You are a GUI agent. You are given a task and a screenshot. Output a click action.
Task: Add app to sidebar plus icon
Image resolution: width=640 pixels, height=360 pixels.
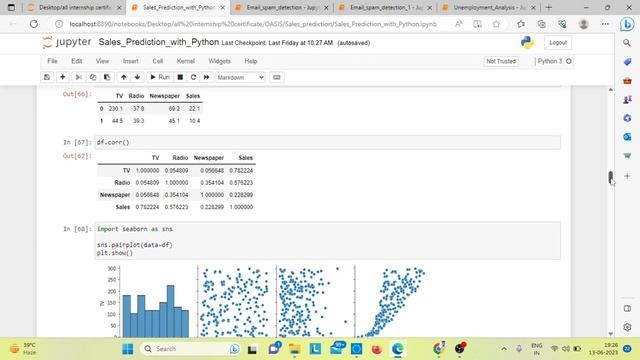(627, 176)
